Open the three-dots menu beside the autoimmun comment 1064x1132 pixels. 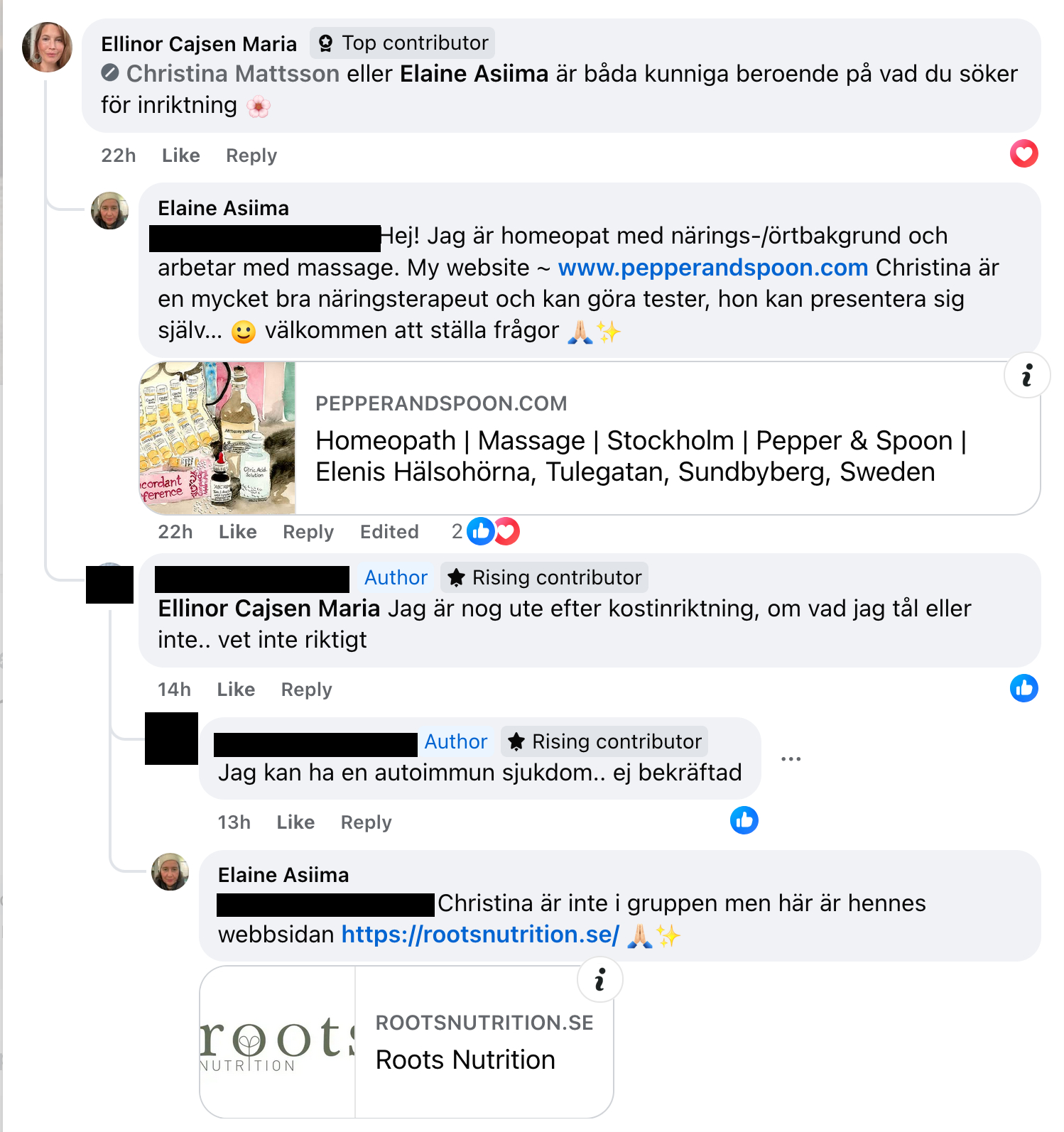click(791, 758)
